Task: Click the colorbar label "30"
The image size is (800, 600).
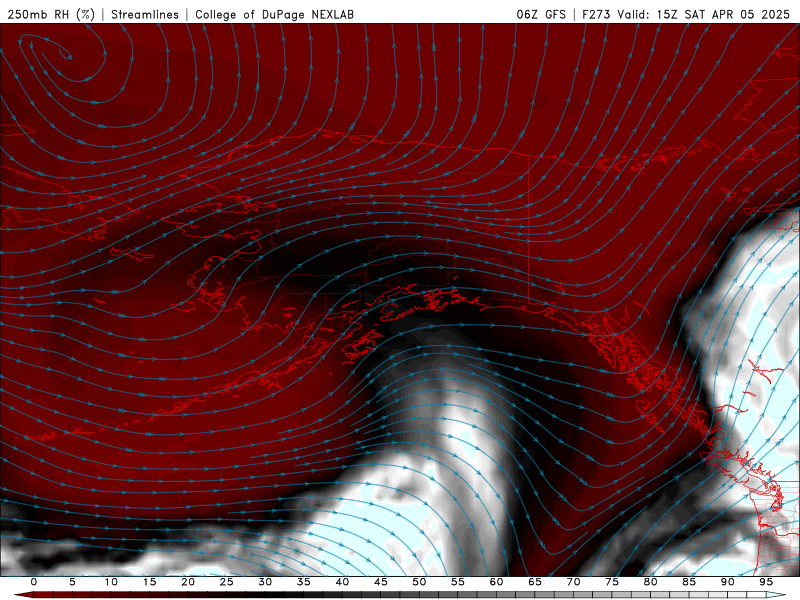Action: pyautogui.click(x=265, y=582)
